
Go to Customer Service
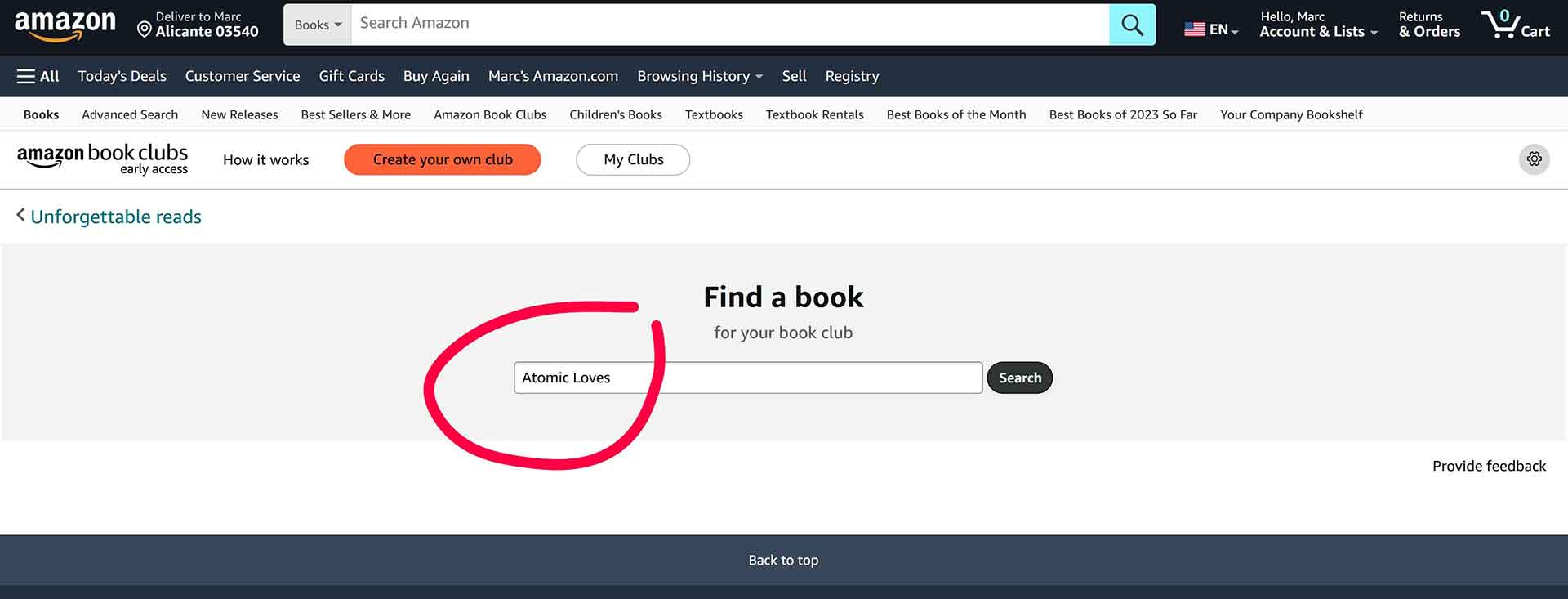pyautogui.click(x=243, y=76)
